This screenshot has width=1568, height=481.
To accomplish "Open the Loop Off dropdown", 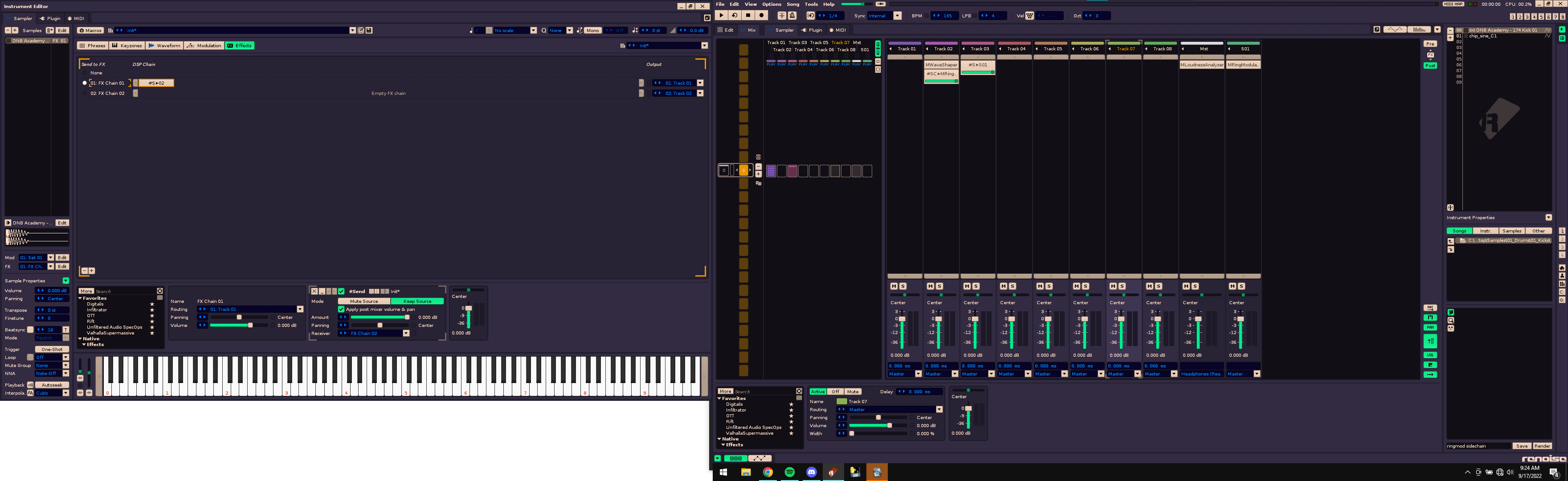I will 66,358.
